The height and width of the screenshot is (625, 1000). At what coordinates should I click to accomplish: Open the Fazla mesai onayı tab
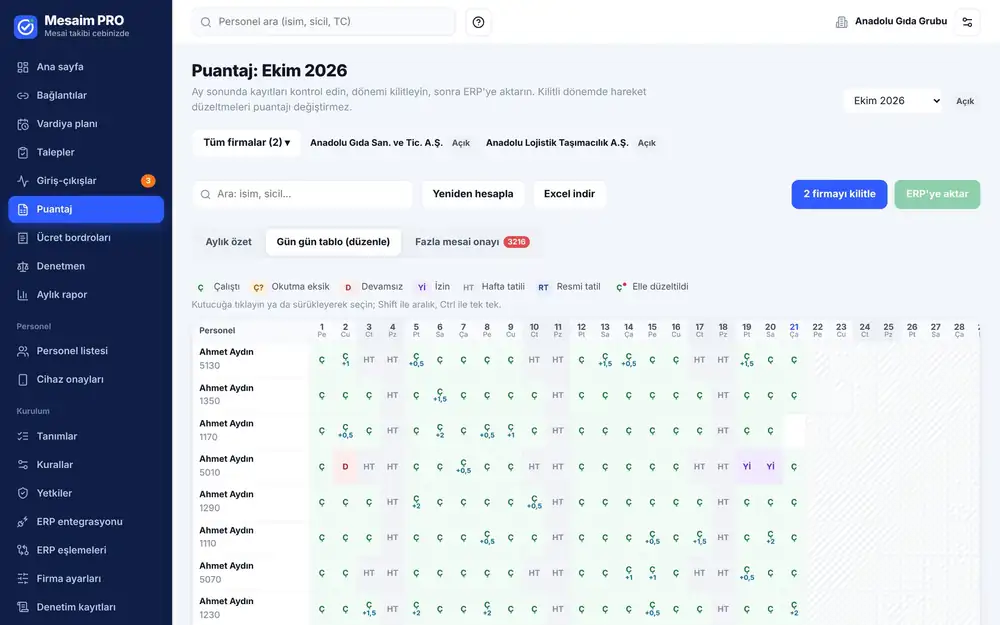click(x=472, y=242)
